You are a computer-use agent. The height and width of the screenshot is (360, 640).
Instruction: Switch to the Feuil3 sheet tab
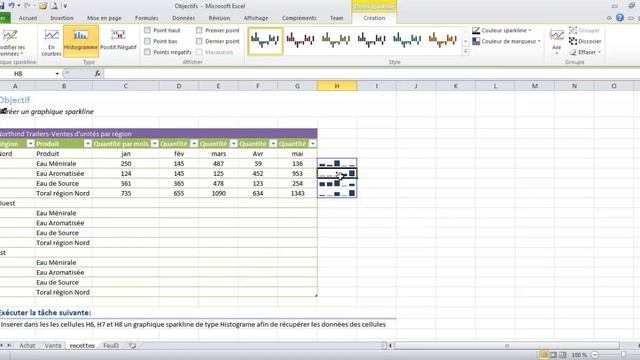click(111, 345)
